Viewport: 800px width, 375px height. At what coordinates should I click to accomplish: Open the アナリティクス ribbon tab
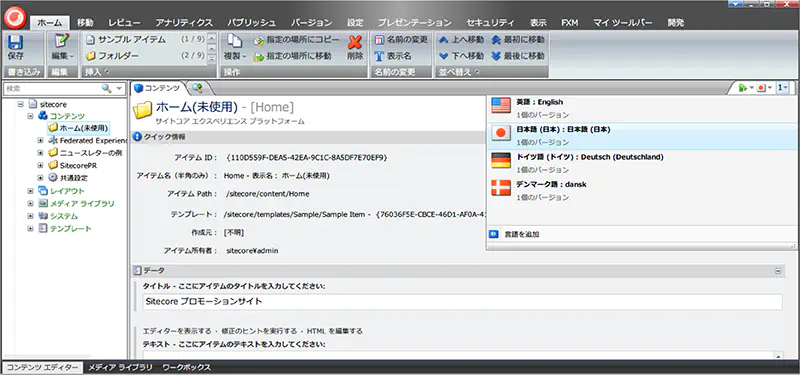pyautogui.click(x=184, y=22)
